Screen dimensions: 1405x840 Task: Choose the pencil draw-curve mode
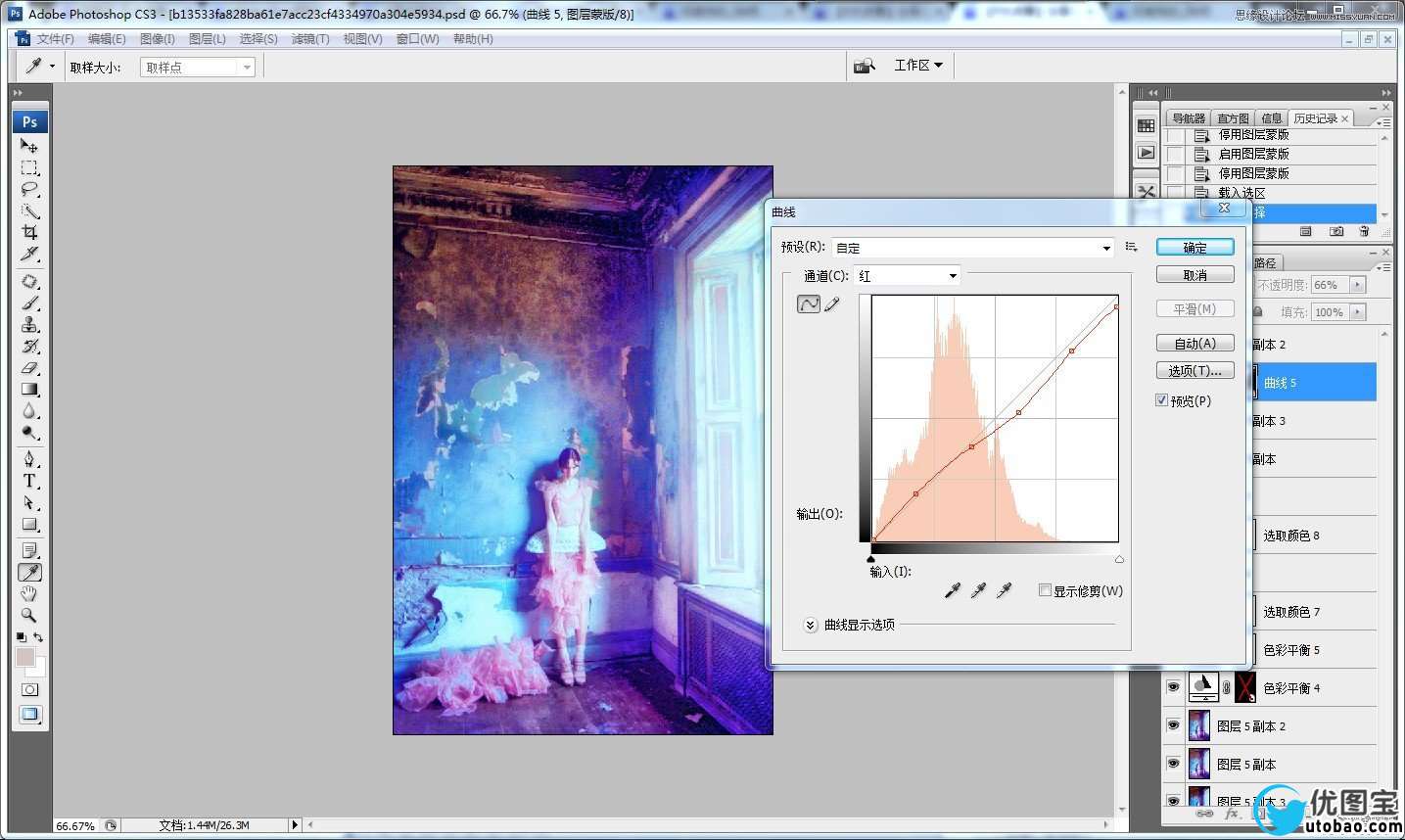832,304
